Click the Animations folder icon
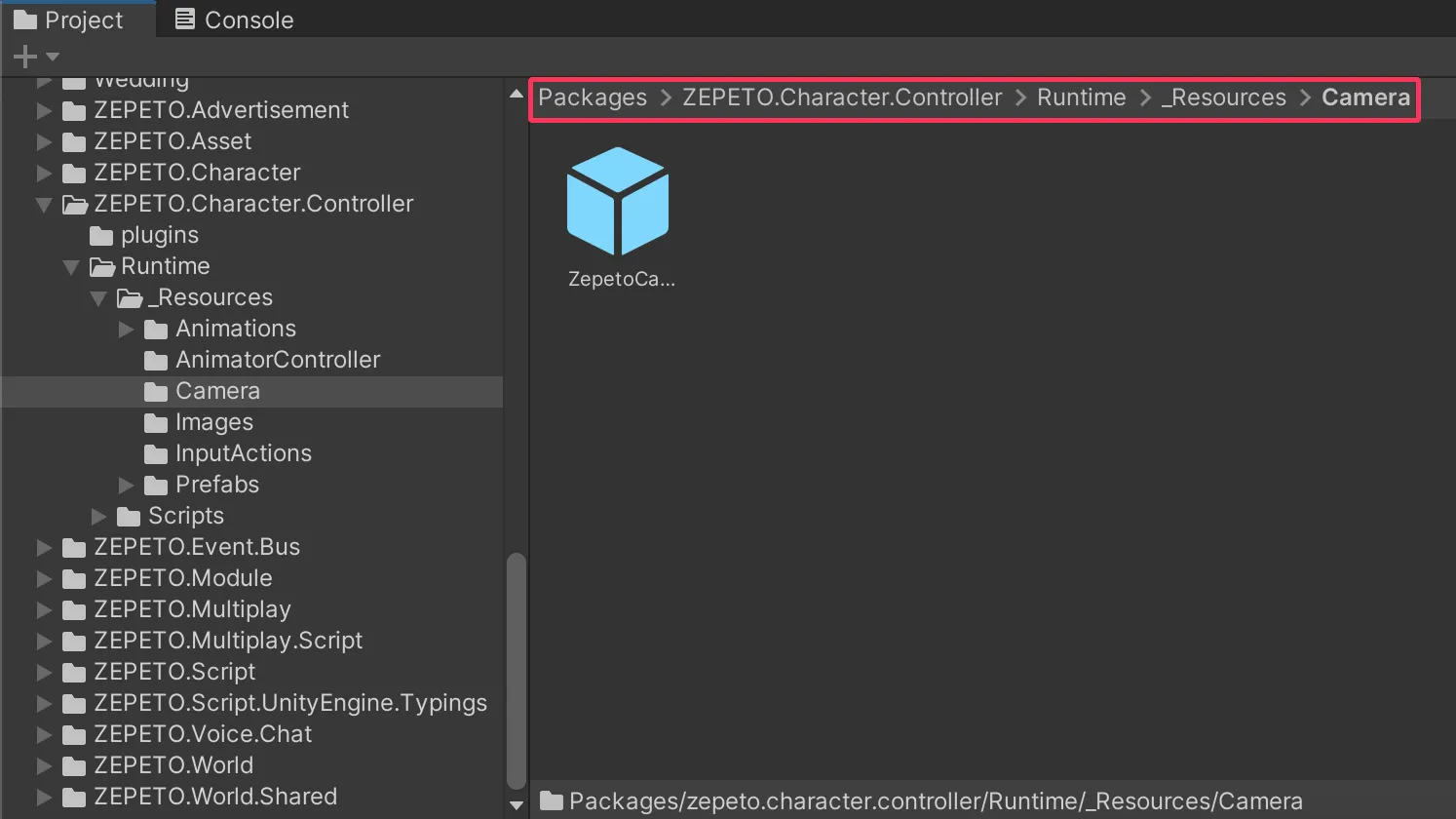The image size is (1456, 819). (156, 330)
